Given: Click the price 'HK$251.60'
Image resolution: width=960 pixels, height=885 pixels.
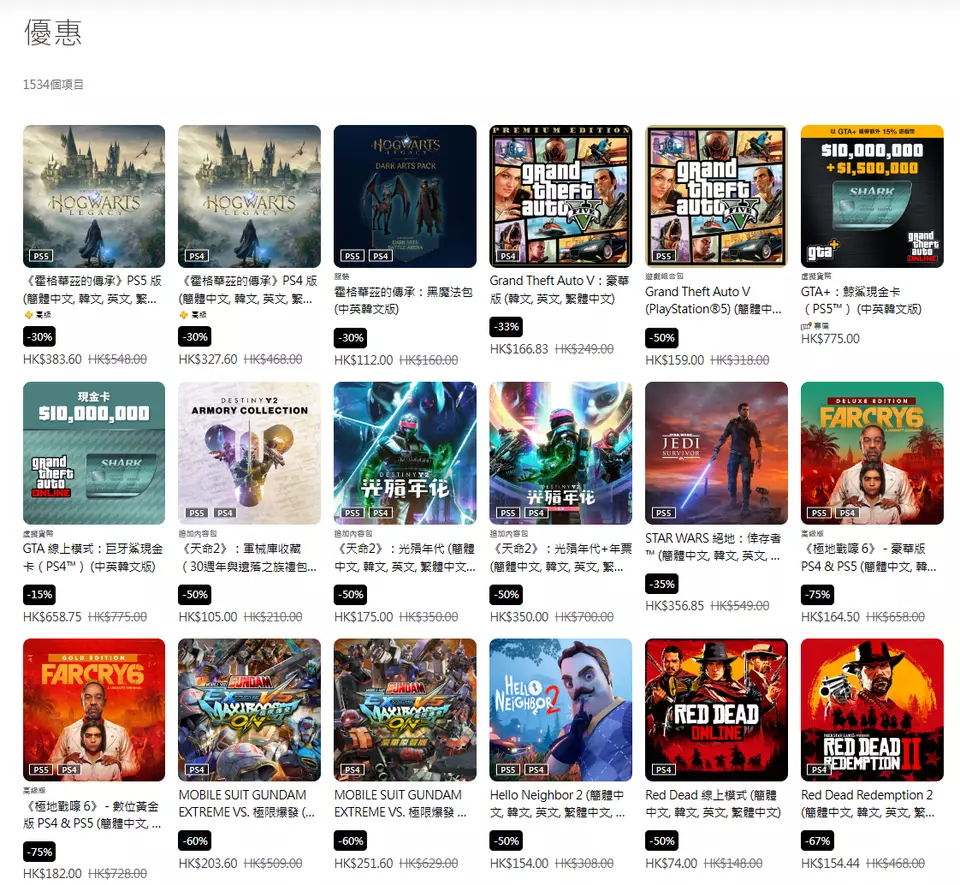Looking at the screenshot, I should click(364, 864).
